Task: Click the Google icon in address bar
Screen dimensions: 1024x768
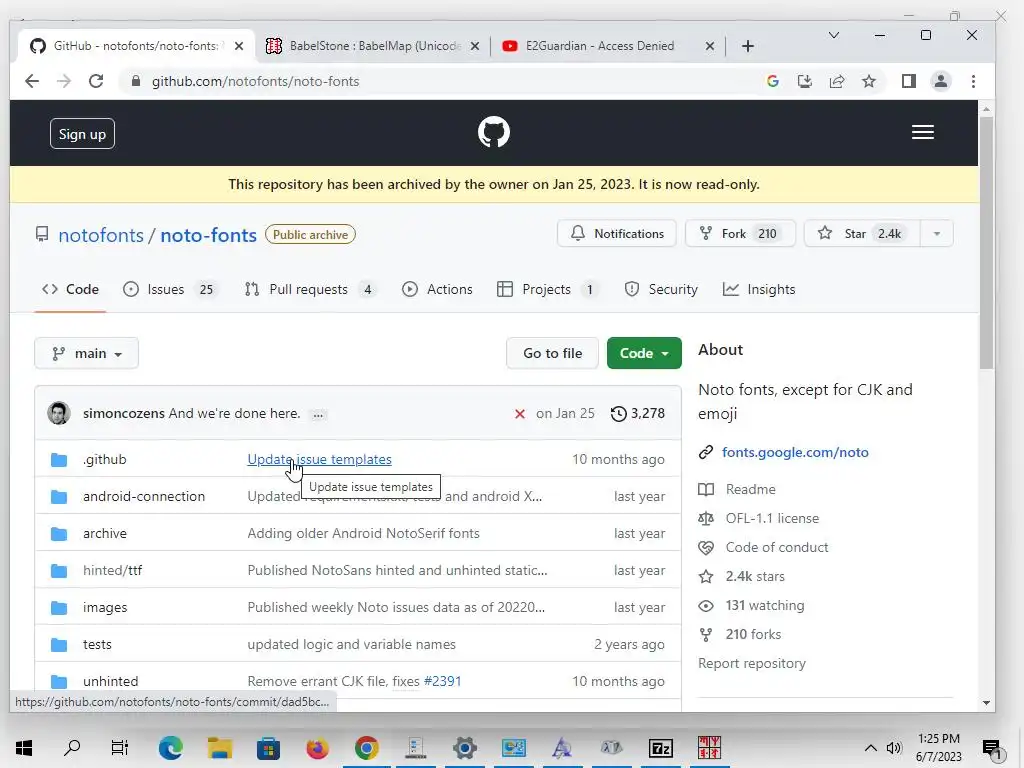Action: click(773, 81)
